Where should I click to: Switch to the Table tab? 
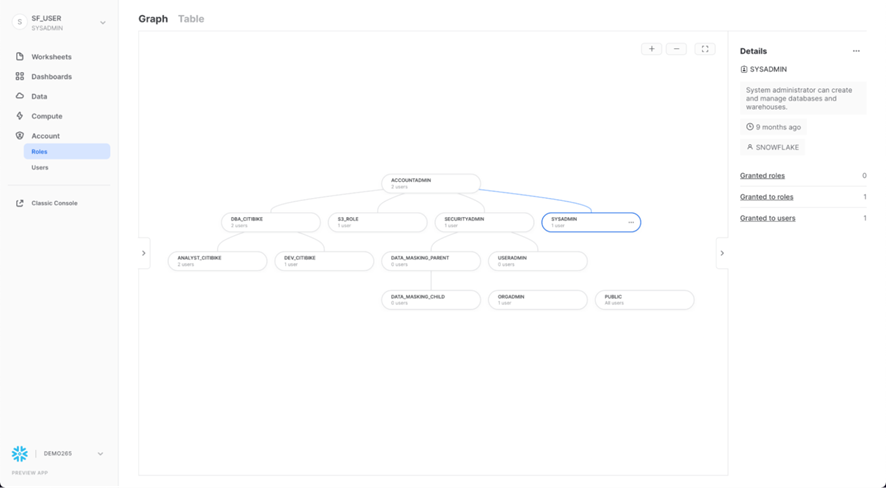tap(191, 19)
